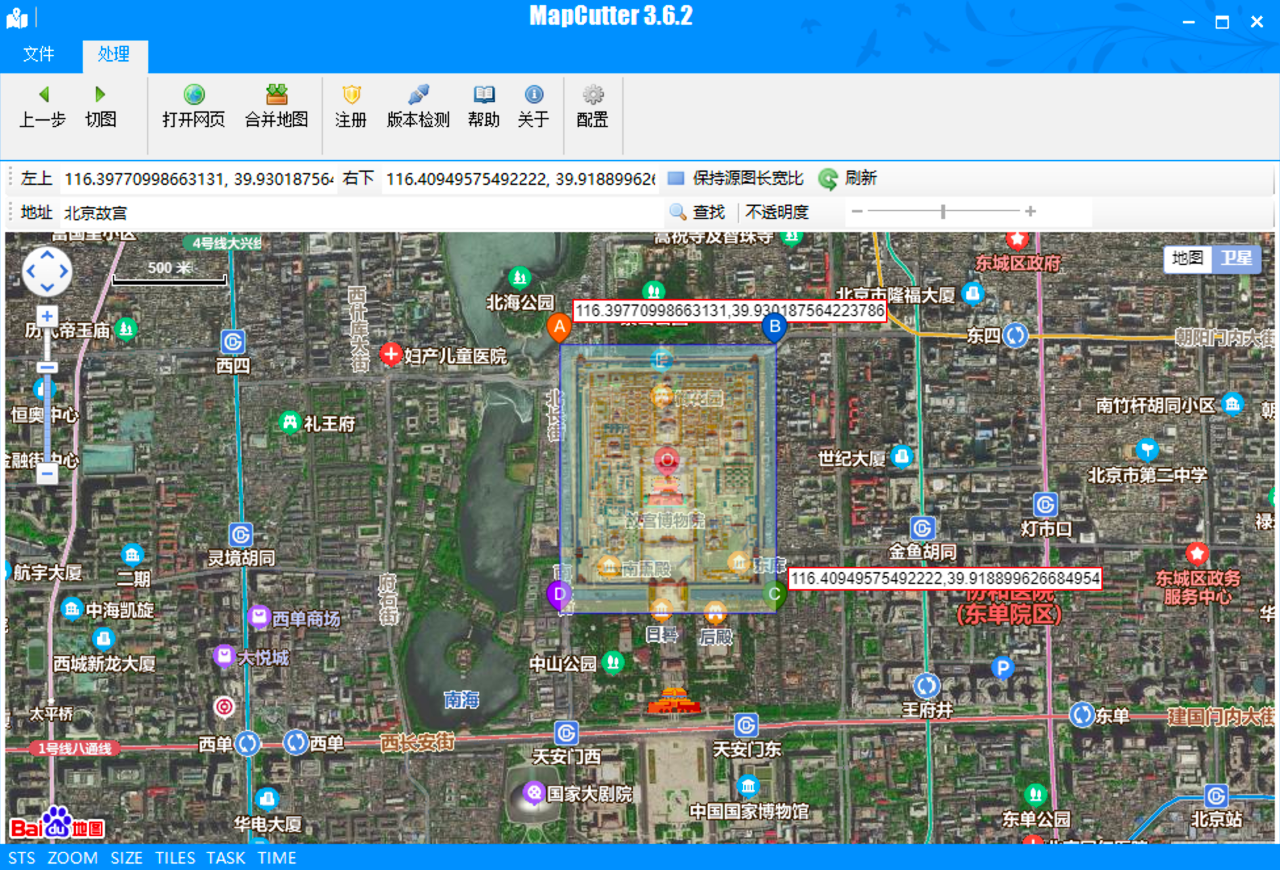Click ZOOM in the status bar
Viewport: 1280px width, 870px height.
click(x=73, y=858)
